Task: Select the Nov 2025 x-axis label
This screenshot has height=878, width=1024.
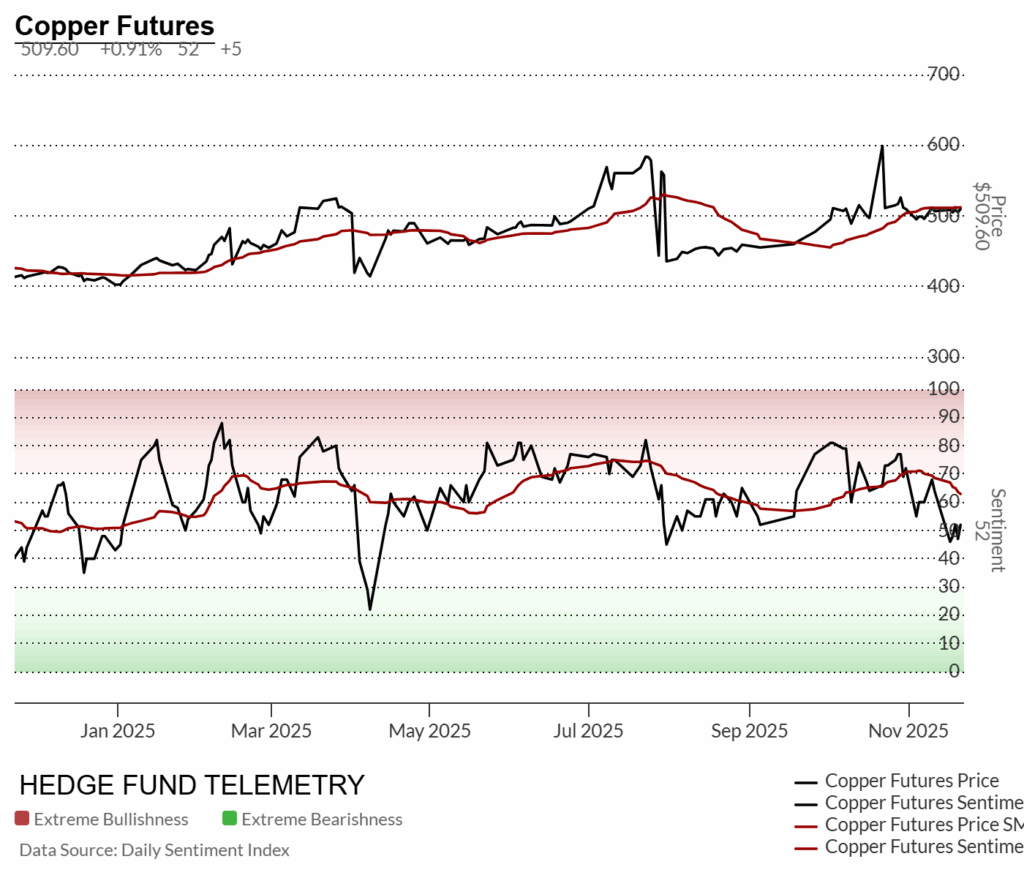Action: (907, 731)
